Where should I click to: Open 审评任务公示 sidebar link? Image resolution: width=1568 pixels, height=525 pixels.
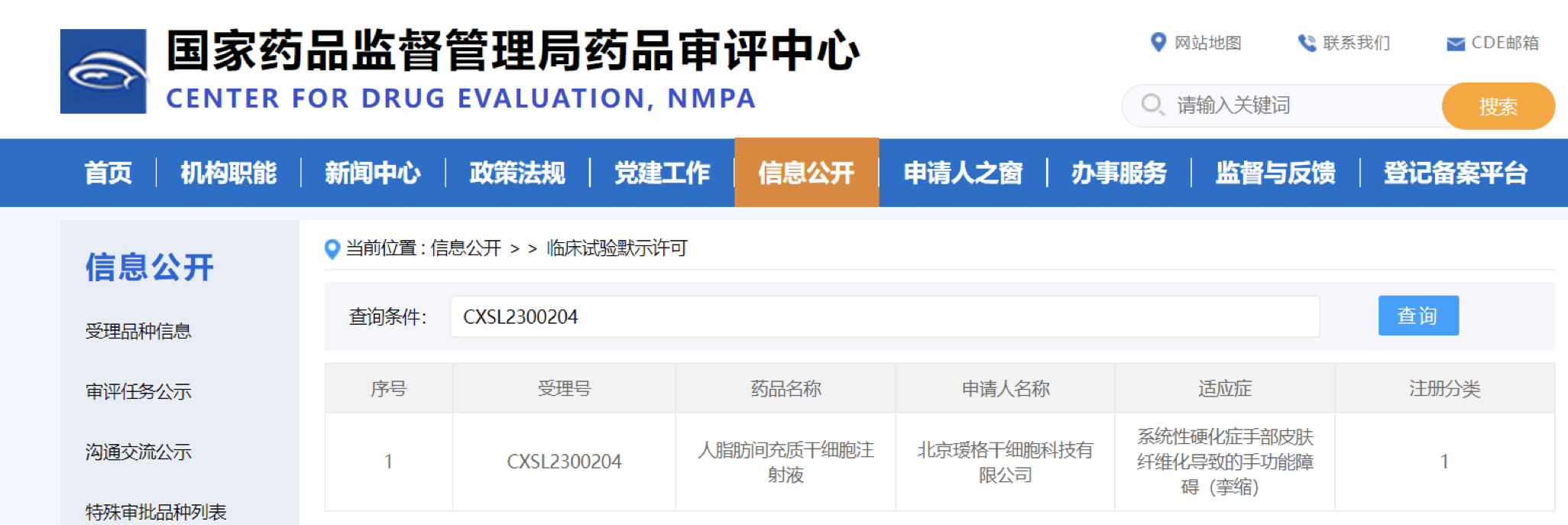point(138,391)
